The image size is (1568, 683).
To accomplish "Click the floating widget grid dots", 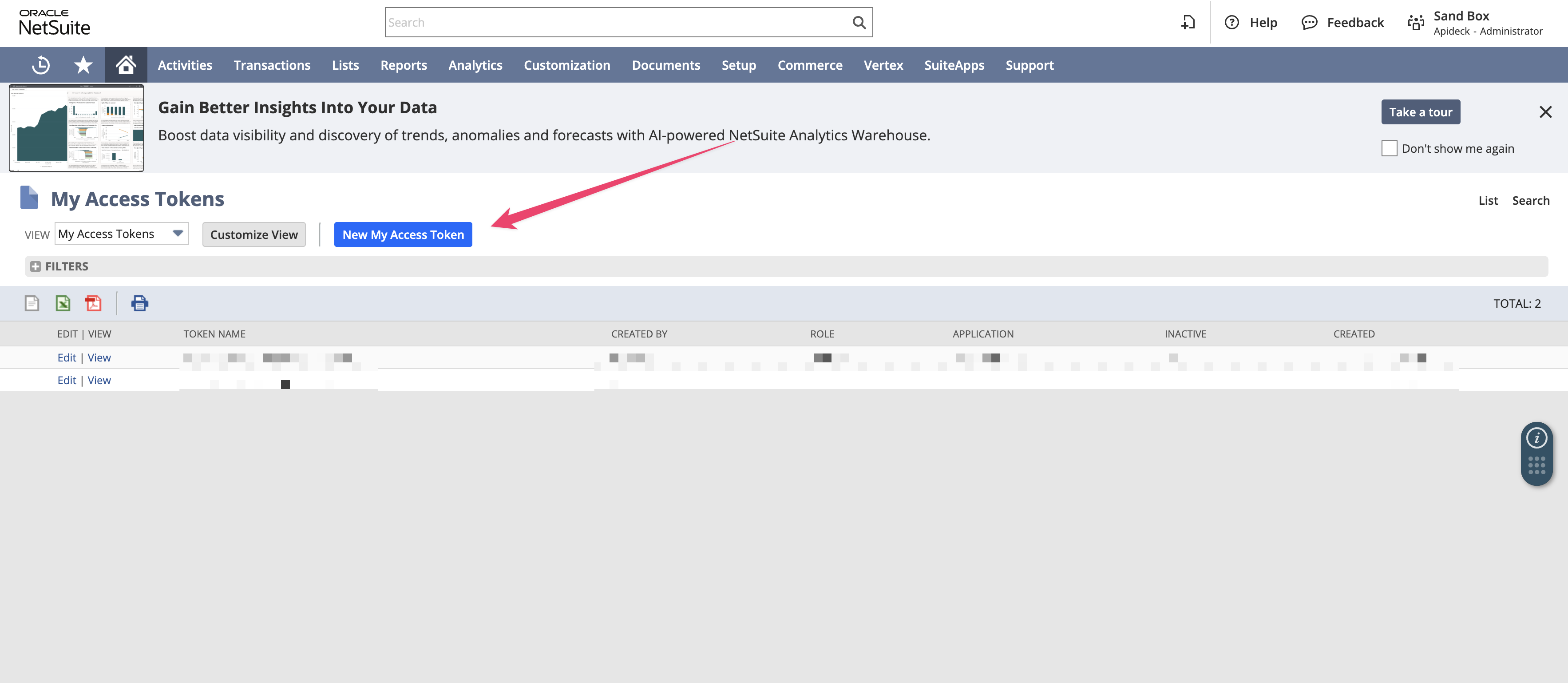I will (1536, 466).
